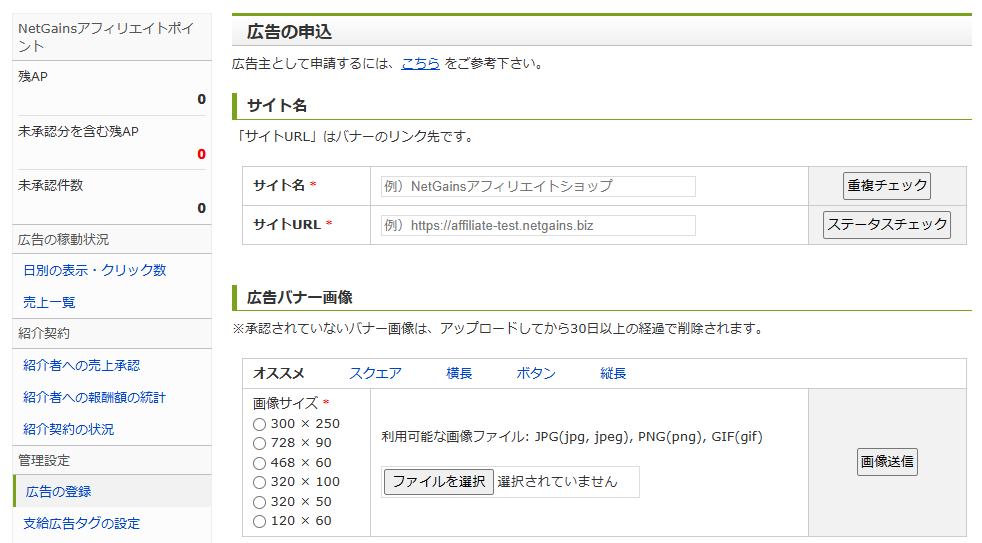Click the 画像送信 button
The image size is (982, 543).
tap(887, 462)
